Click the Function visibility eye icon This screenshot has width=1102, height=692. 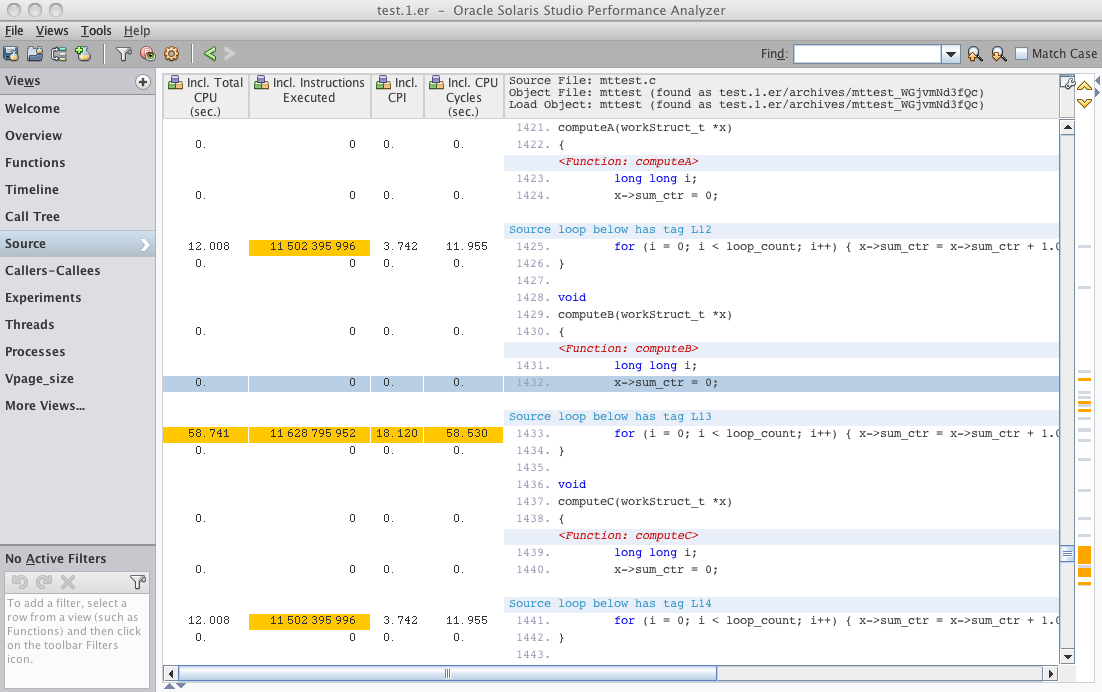[x=148, y=53]
